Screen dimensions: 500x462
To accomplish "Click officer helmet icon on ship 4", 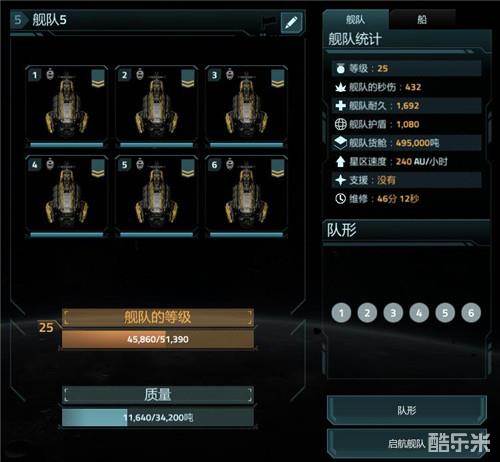I will [50, 164].
